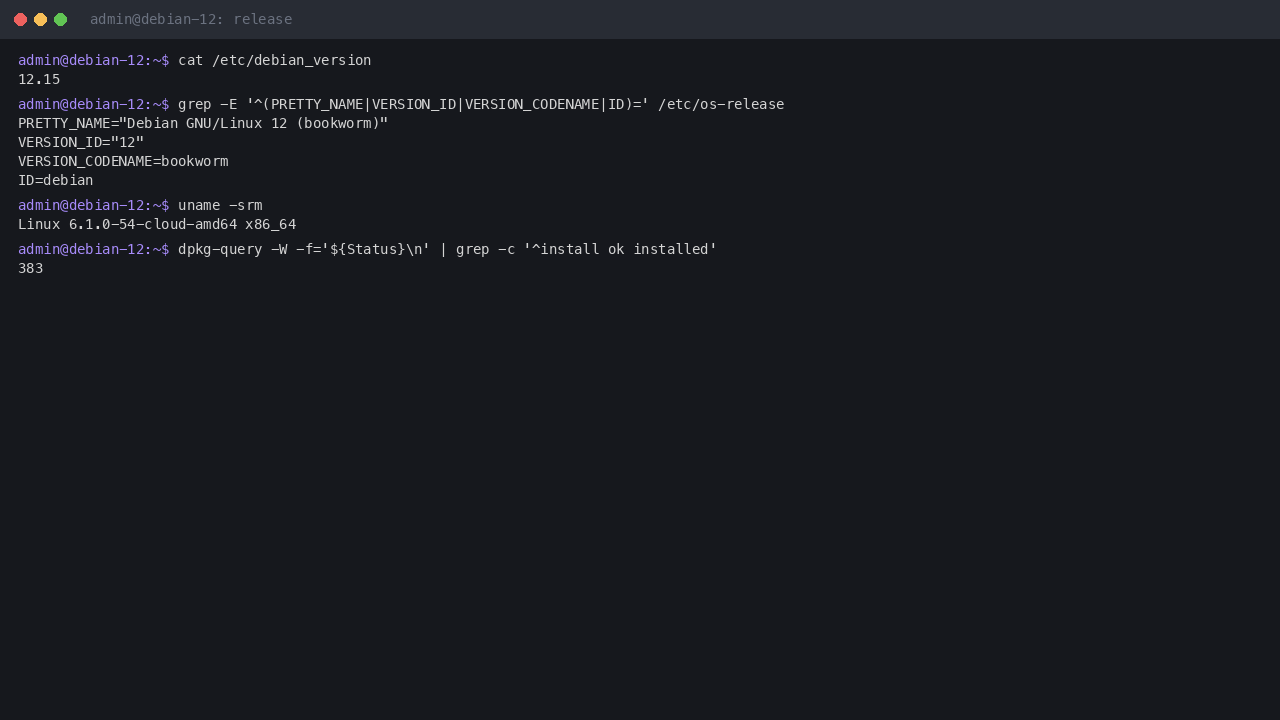Image resolution: width=1280 pixels, height=720 pixels.
Task: Click the window title 'admin@debian-12: release'
Action: tap(191, 19)
